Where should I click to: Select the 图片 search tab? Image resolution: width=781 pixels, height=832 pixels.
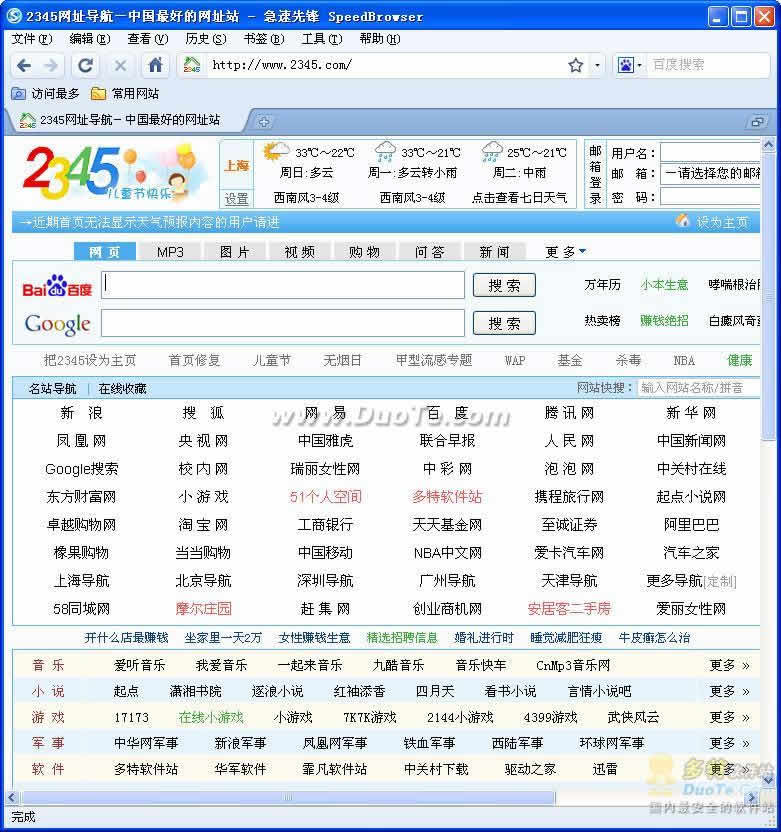235,252
